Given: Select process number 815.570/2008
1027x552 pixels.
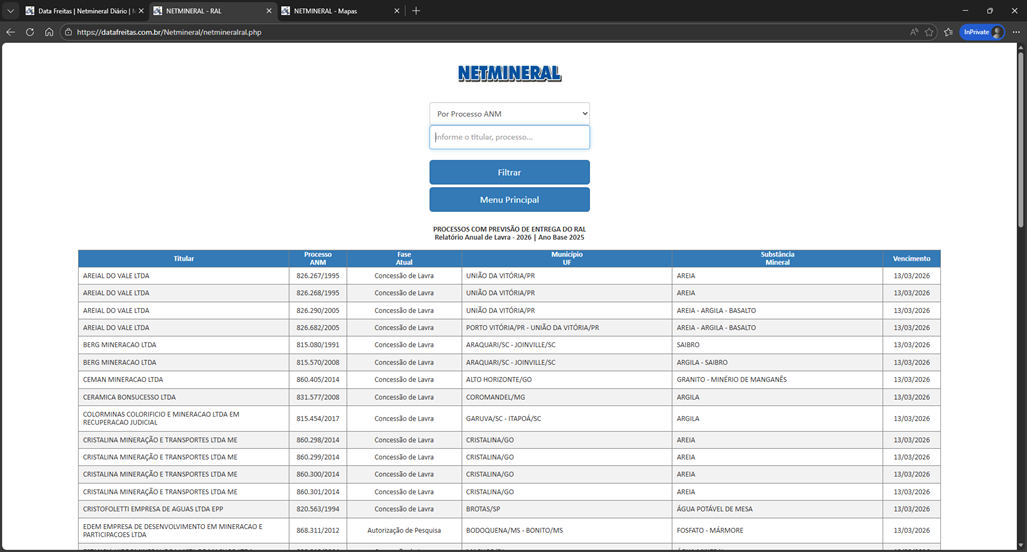Looking at the screenshot, I should pos(318,362).
